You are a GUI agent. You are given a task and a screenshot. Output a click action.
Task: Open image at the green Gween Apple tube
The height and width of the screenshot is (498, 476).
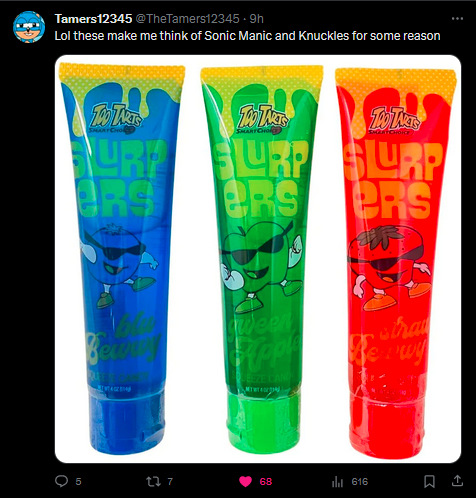[x=262, y=259]
